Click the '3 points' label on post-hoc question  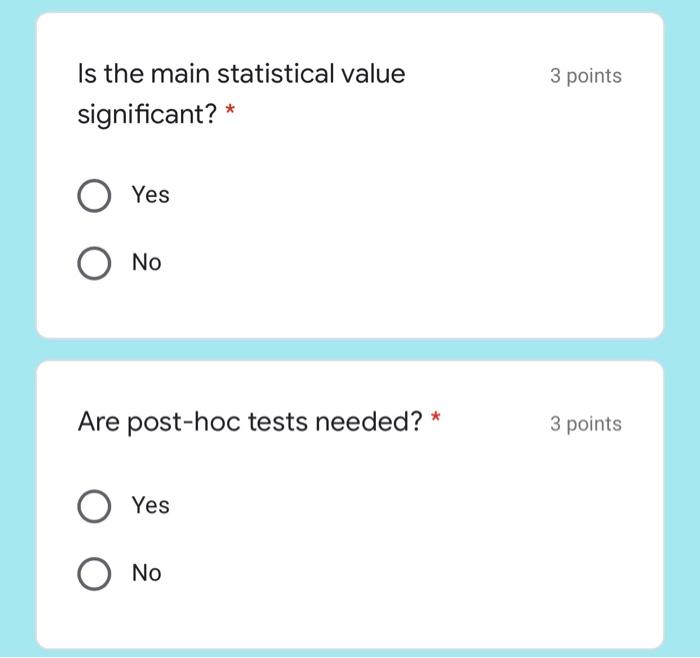(585, 424)
